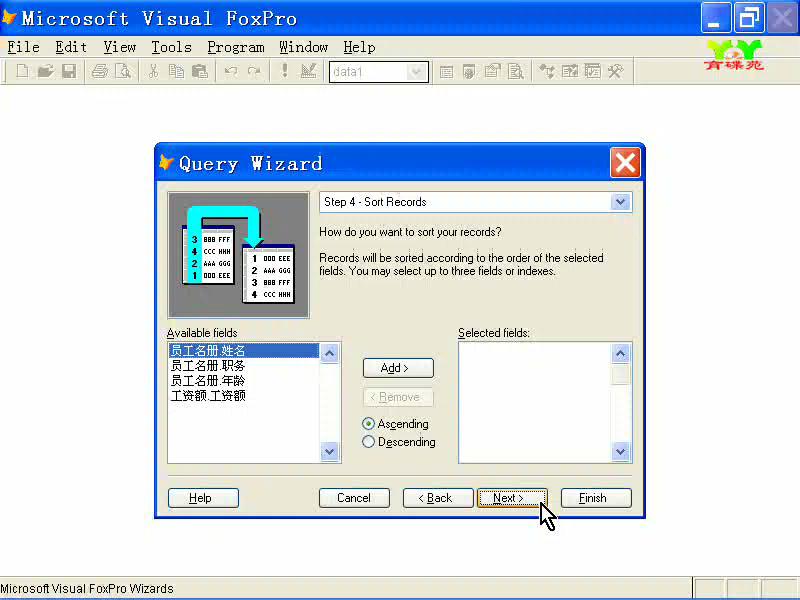Open the data1 database dropdown in toolbar
The image size is (800, 600).
(416, 72)
